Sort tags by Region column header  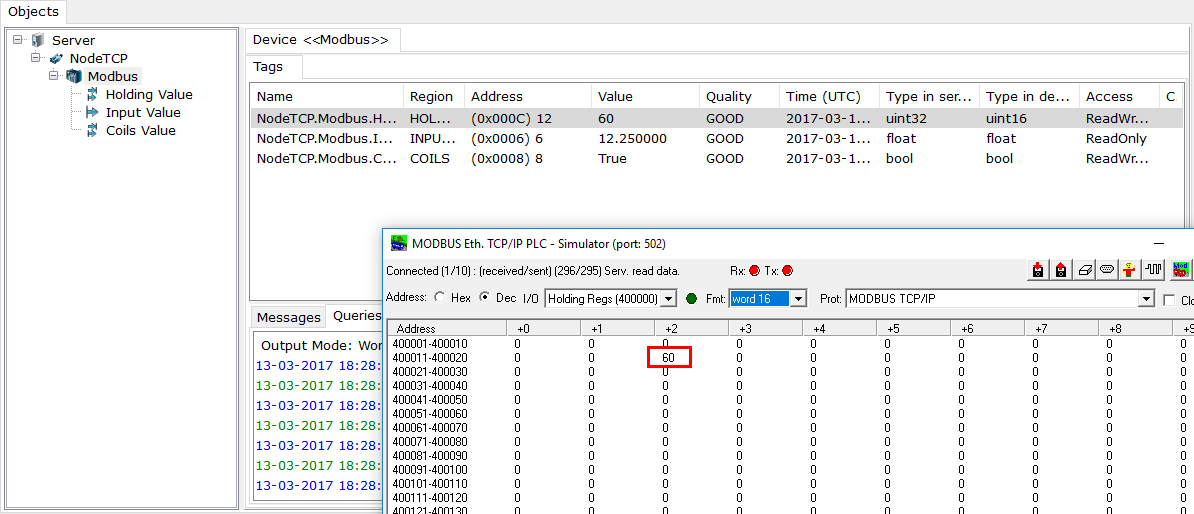tap(433, 97)
